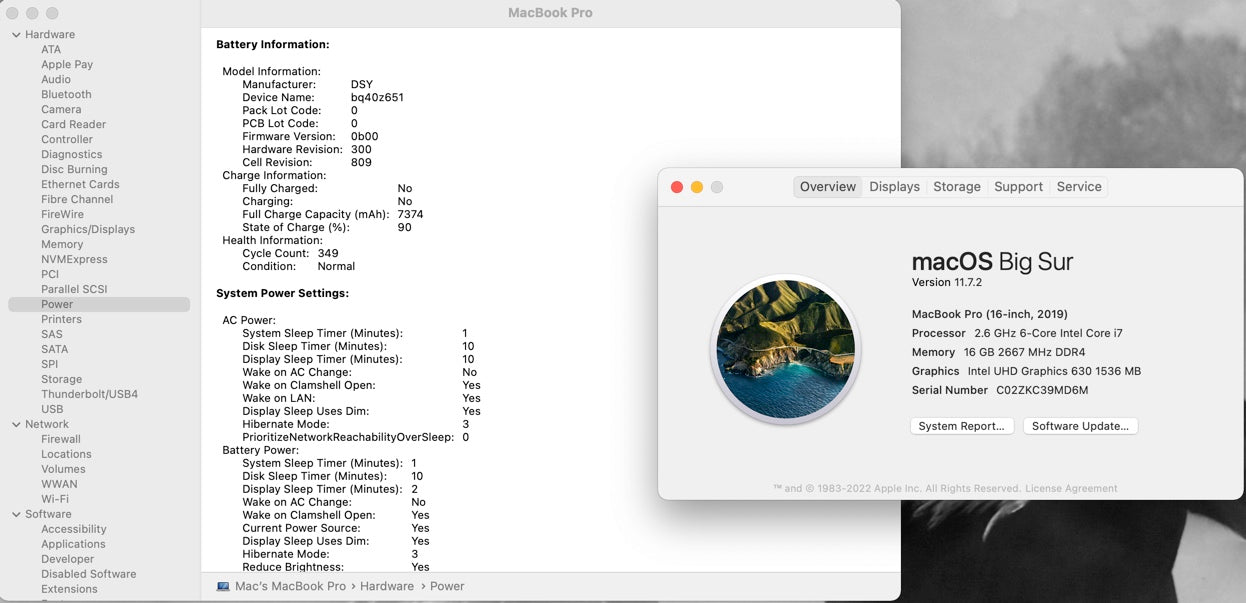
Task: Select Bluetooth in the sidebar
Action: tap(66, 95)
